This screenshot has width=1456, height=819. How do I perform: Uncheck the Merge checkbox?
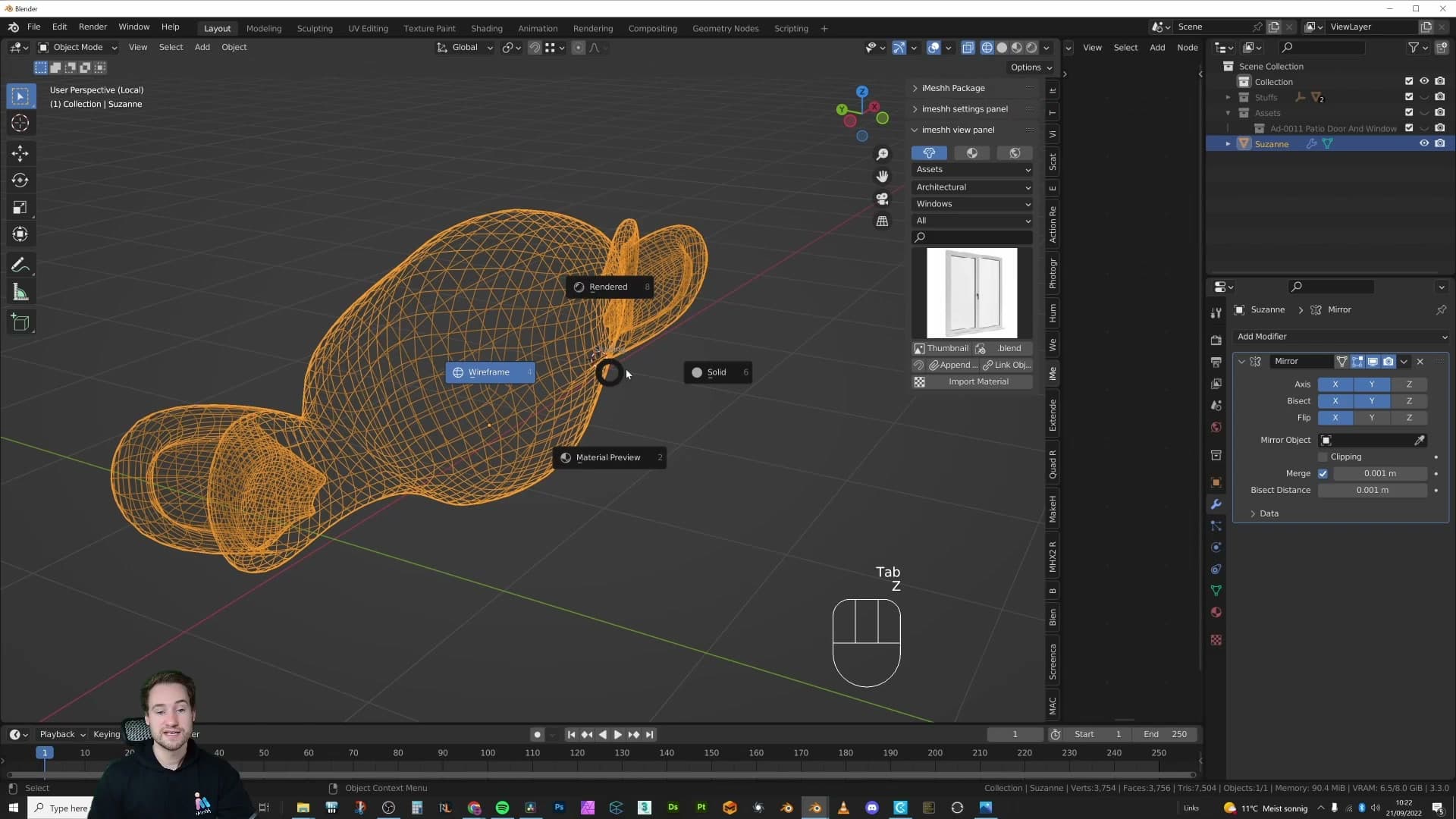coord(1323,473)
